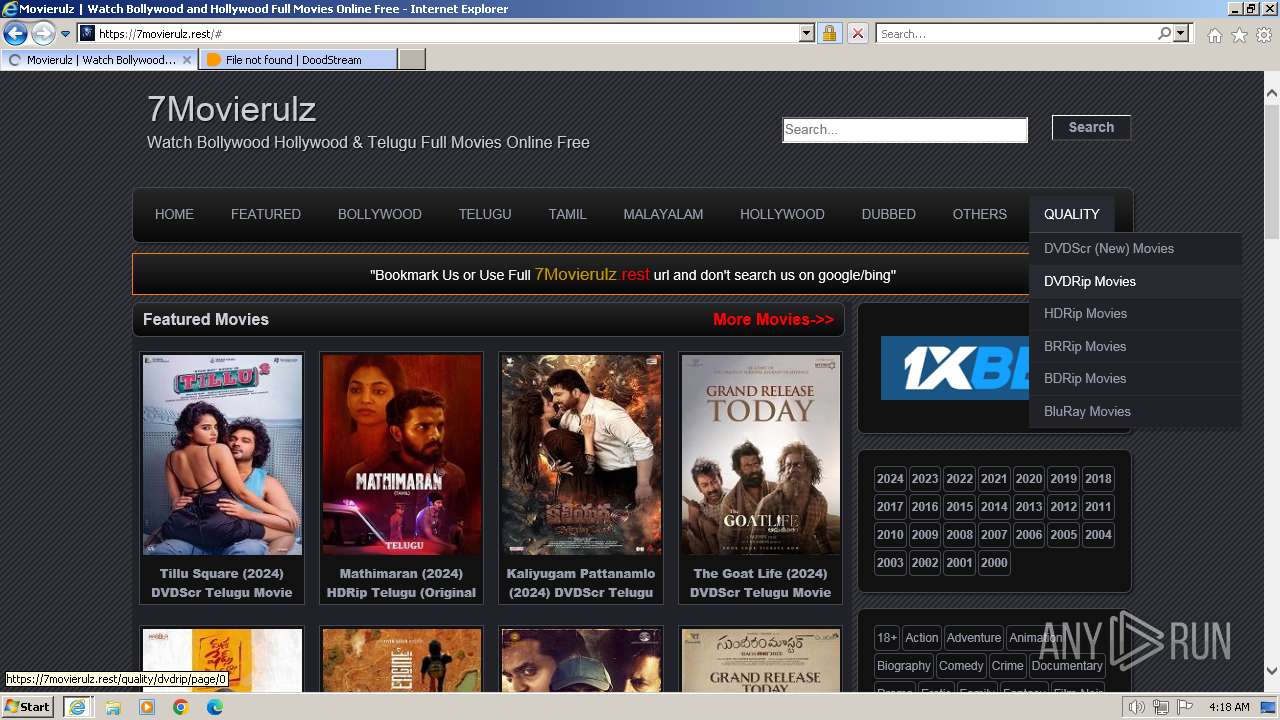The width and height of the screenshot is (1280, 720).
Task: Open the Windows Start button
Action: [28, 706]
